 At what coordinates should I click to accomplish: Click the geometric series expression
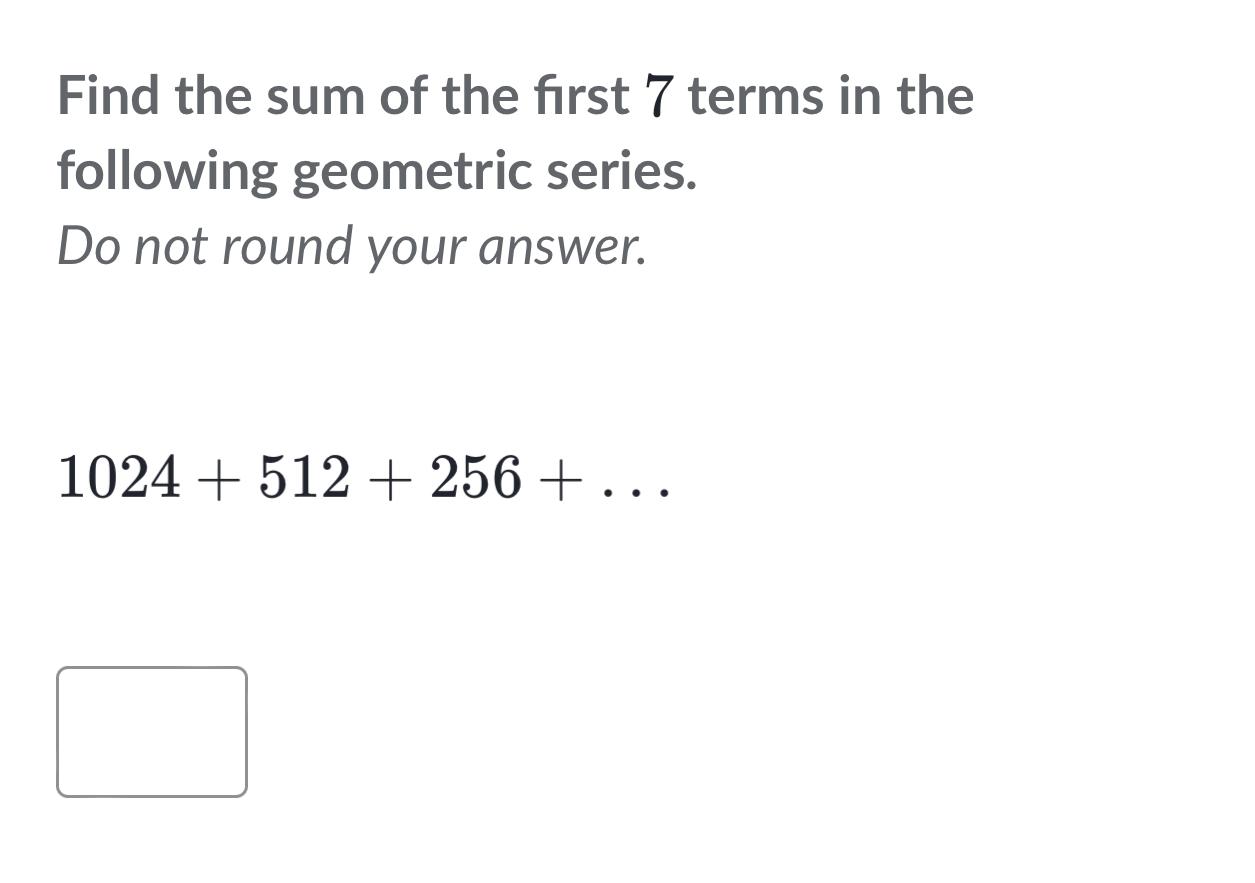(365, 480)
